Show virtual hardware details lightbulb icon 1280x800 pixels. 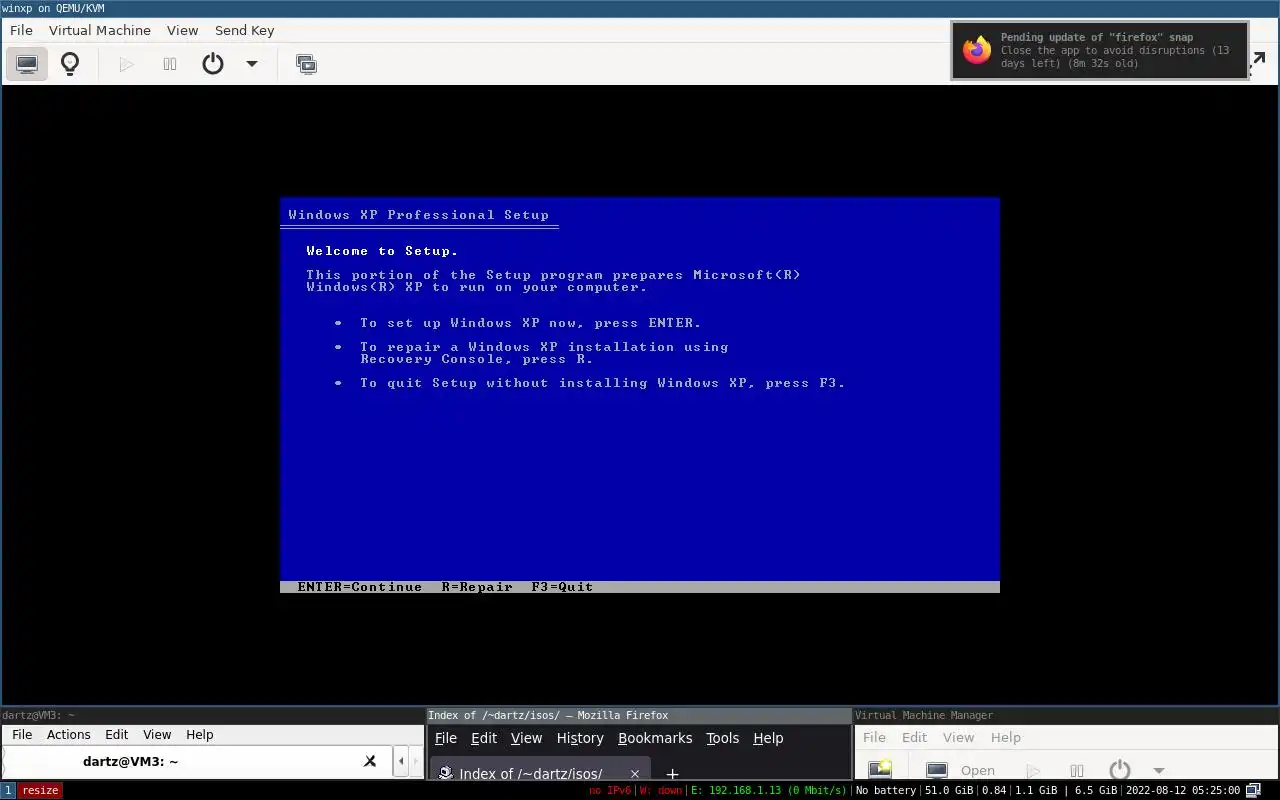(x=70, y=64)
